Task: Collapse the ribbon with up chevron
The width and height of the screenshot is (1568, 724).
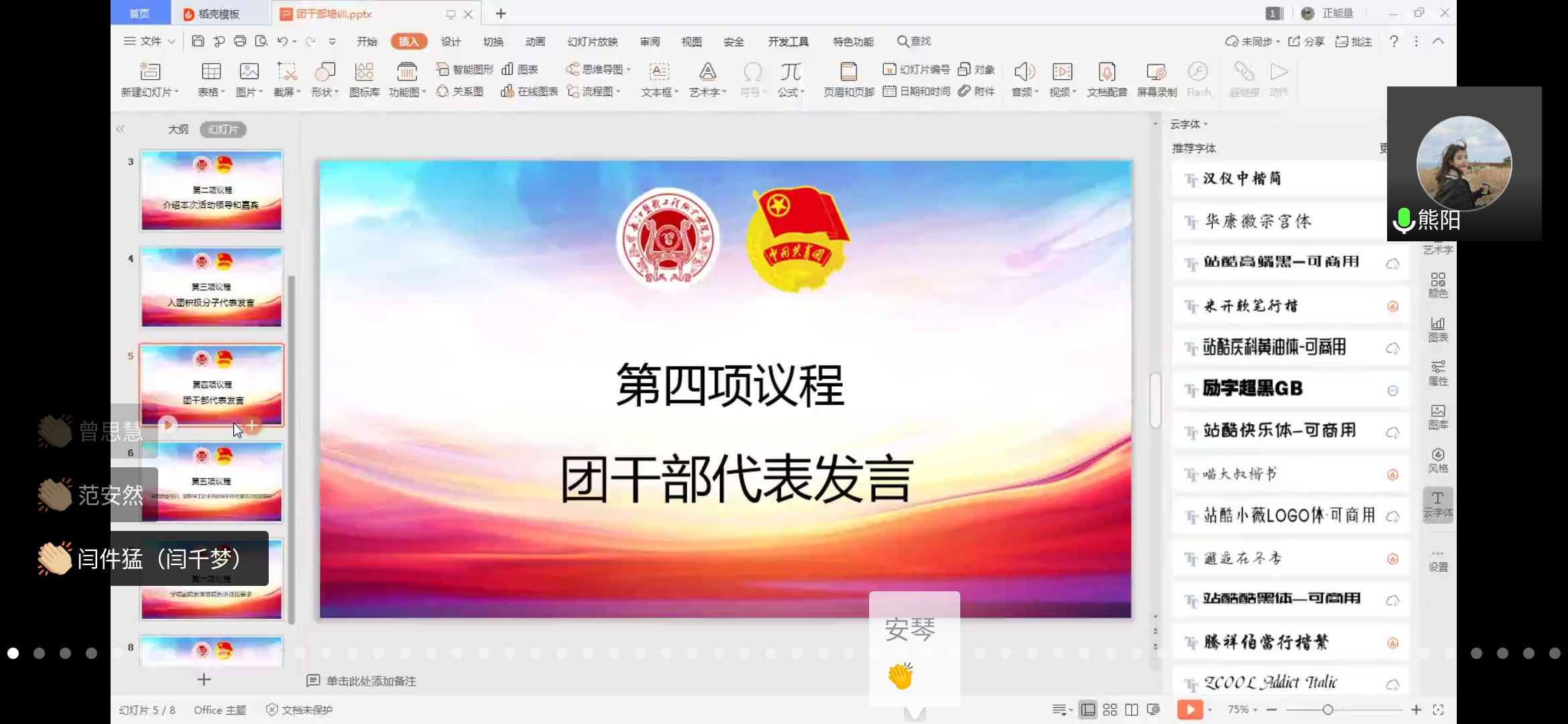Action: (x=1438, y=42)
